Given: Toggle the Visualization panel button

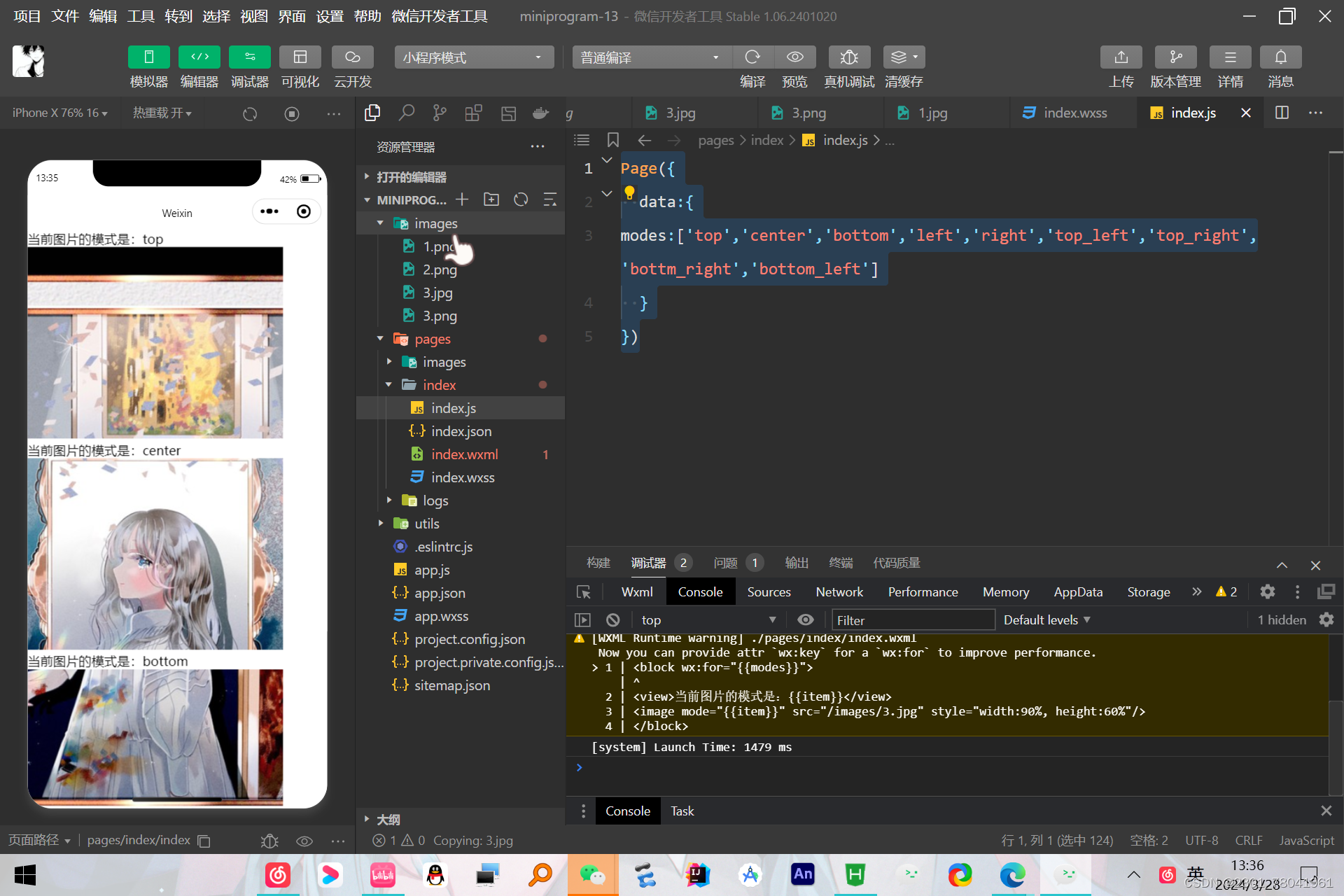Looking at the screenshot, I should tap(300, 57).
